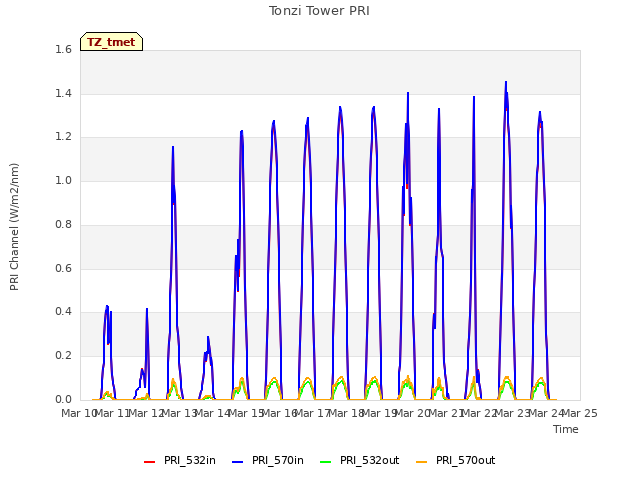Click the blue PRI_570in legend swatch
This screenshot has height=480, width=640.
click(x=238, y=462)
